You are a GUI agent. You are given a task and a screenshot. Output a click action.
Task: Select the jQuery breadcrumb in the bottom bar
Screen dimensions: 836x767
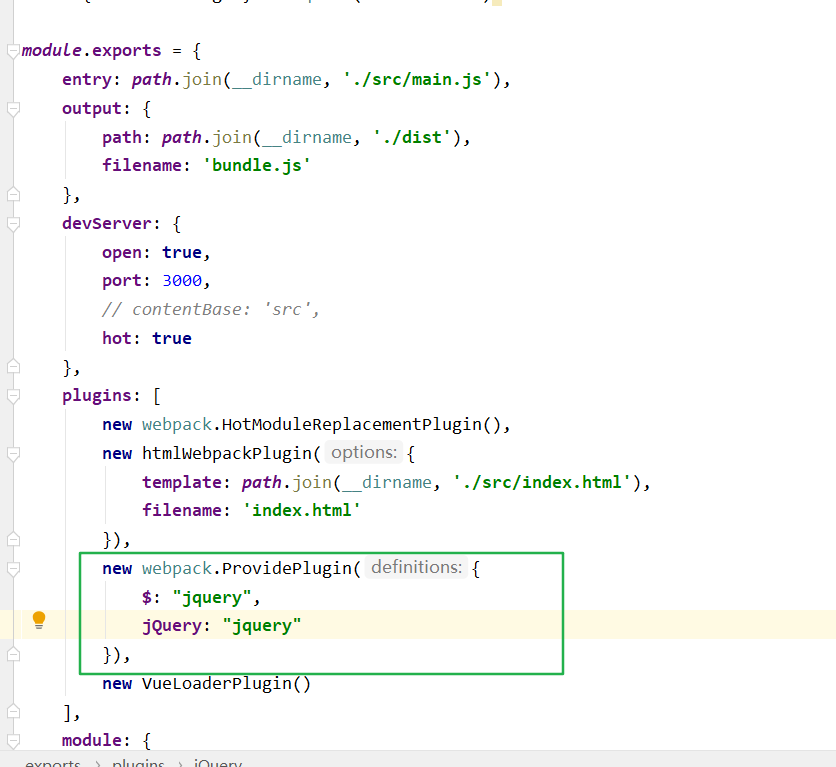(218, 763)
